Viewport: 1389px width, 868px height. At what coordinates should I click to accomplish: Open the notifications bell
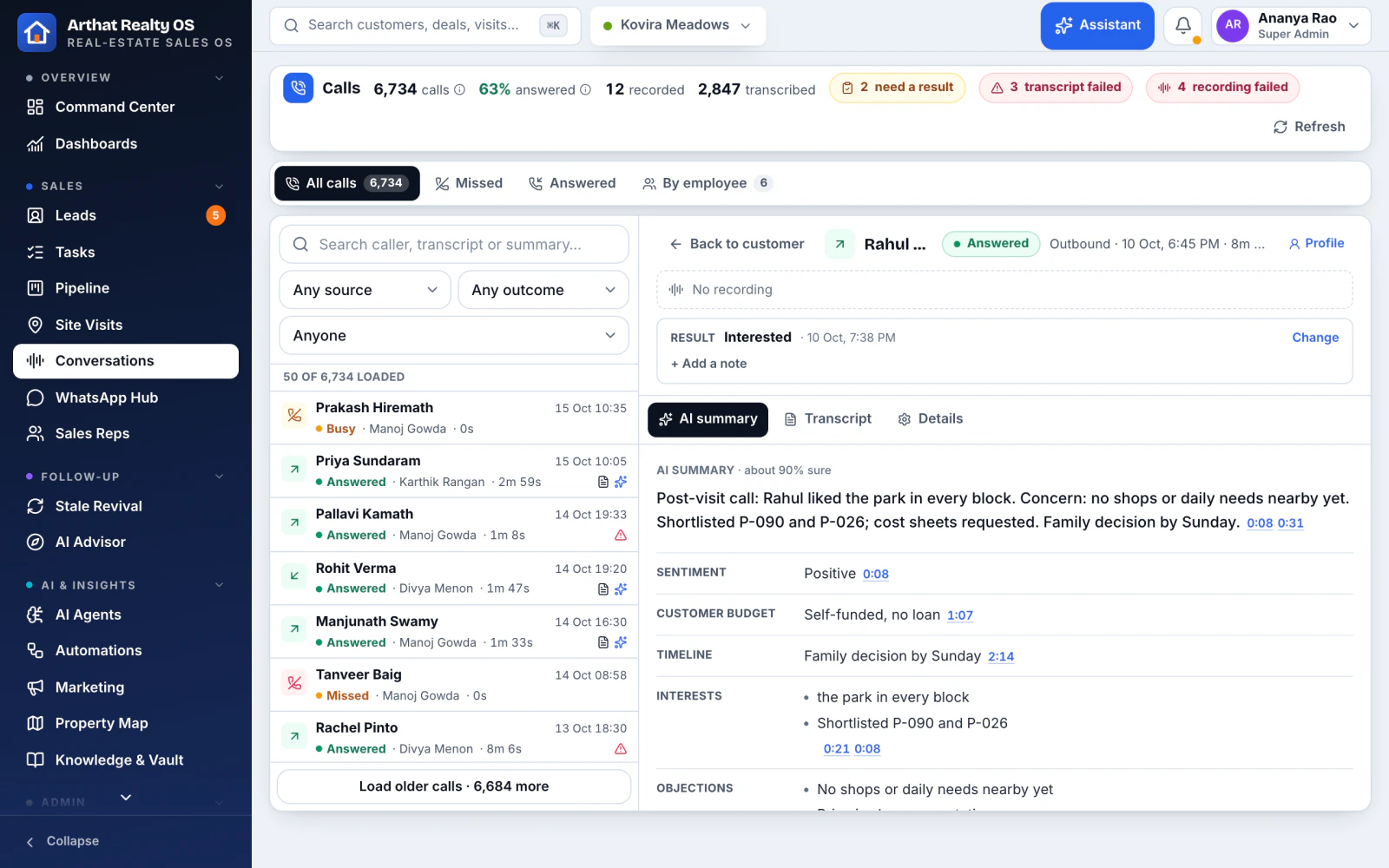[1182, 26]
